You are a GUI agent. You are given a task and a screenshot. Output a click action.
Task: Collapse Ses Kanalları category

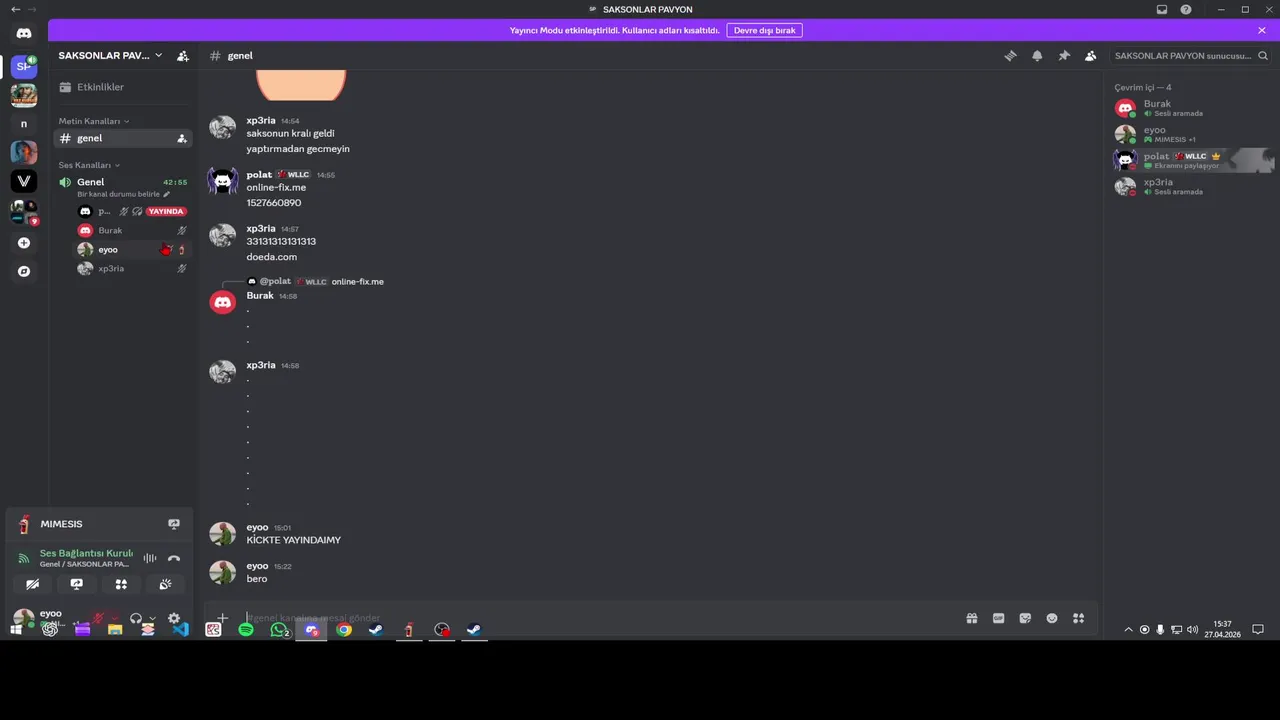click(x=89, y=165)
